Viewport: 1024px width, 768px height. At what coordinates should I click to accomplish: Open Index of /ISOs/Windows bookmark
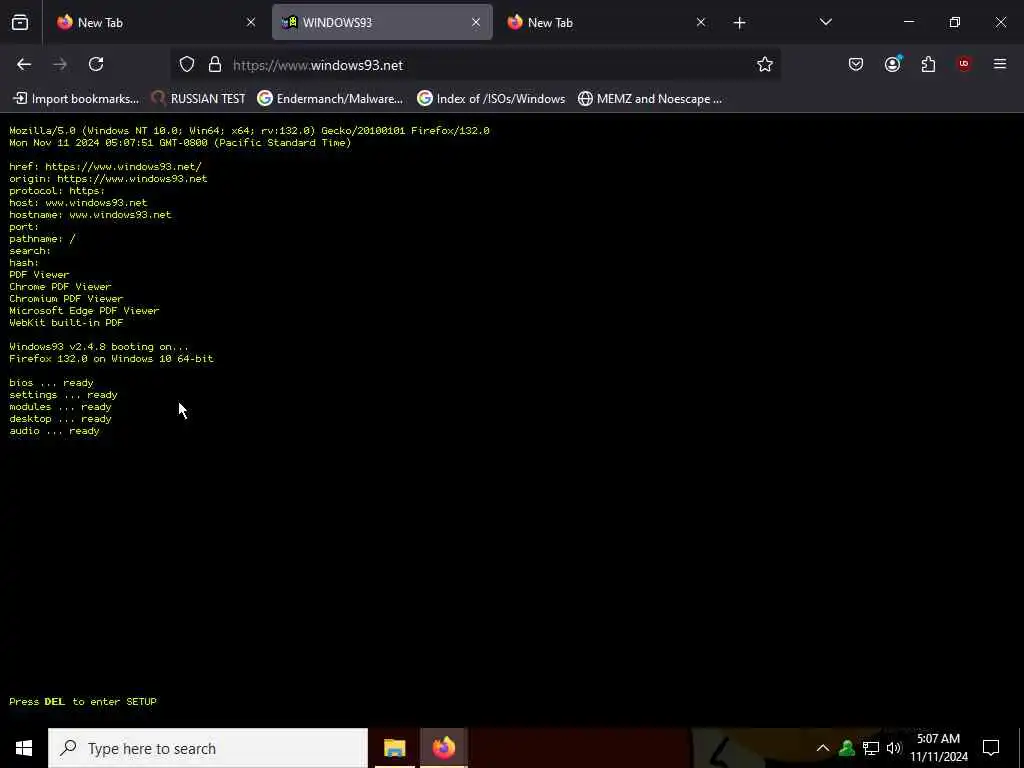tap(491, 99)
